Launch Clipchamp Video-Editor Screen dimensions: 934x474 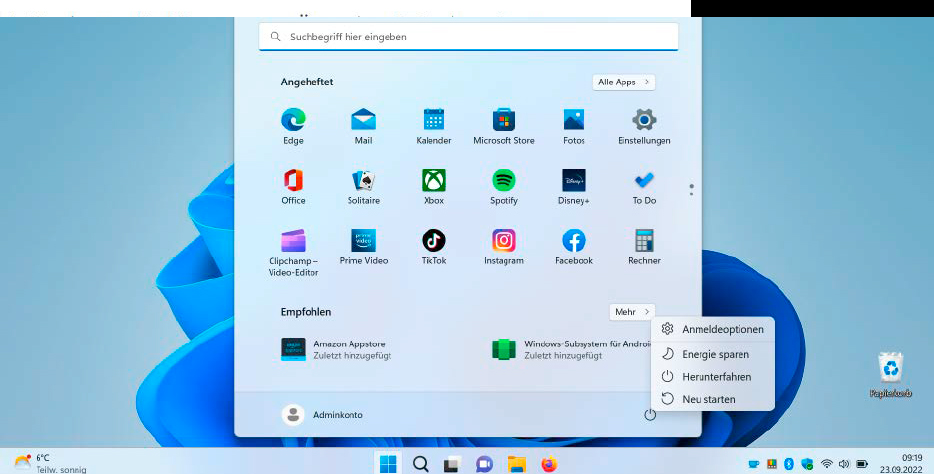pyautogui.click(x=293, y=242)
